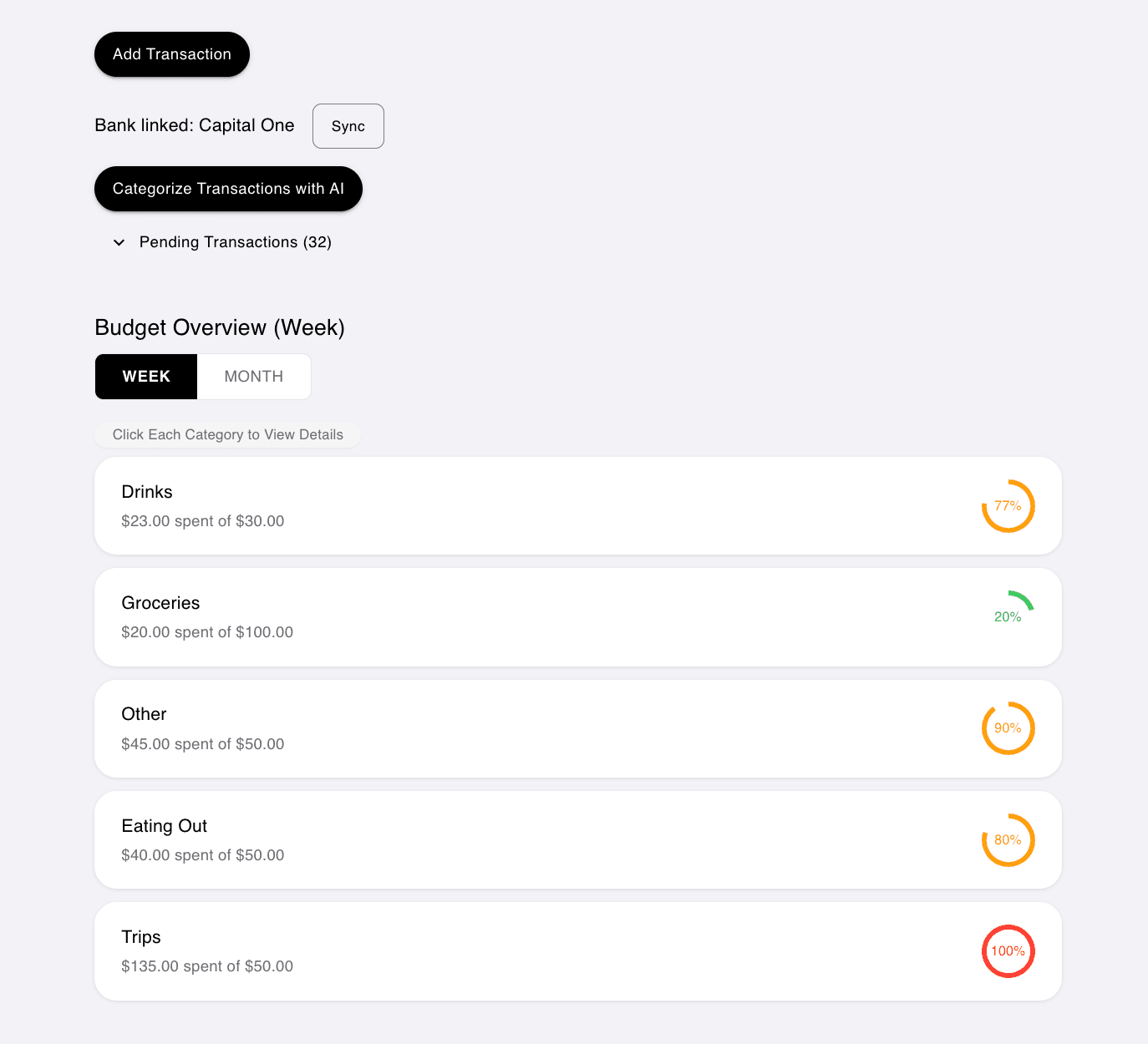Expand the Pending Transactions chevron
The height and width of the screenshot is (1044, 1148).
pyautogui.click(x=119, y=242)
